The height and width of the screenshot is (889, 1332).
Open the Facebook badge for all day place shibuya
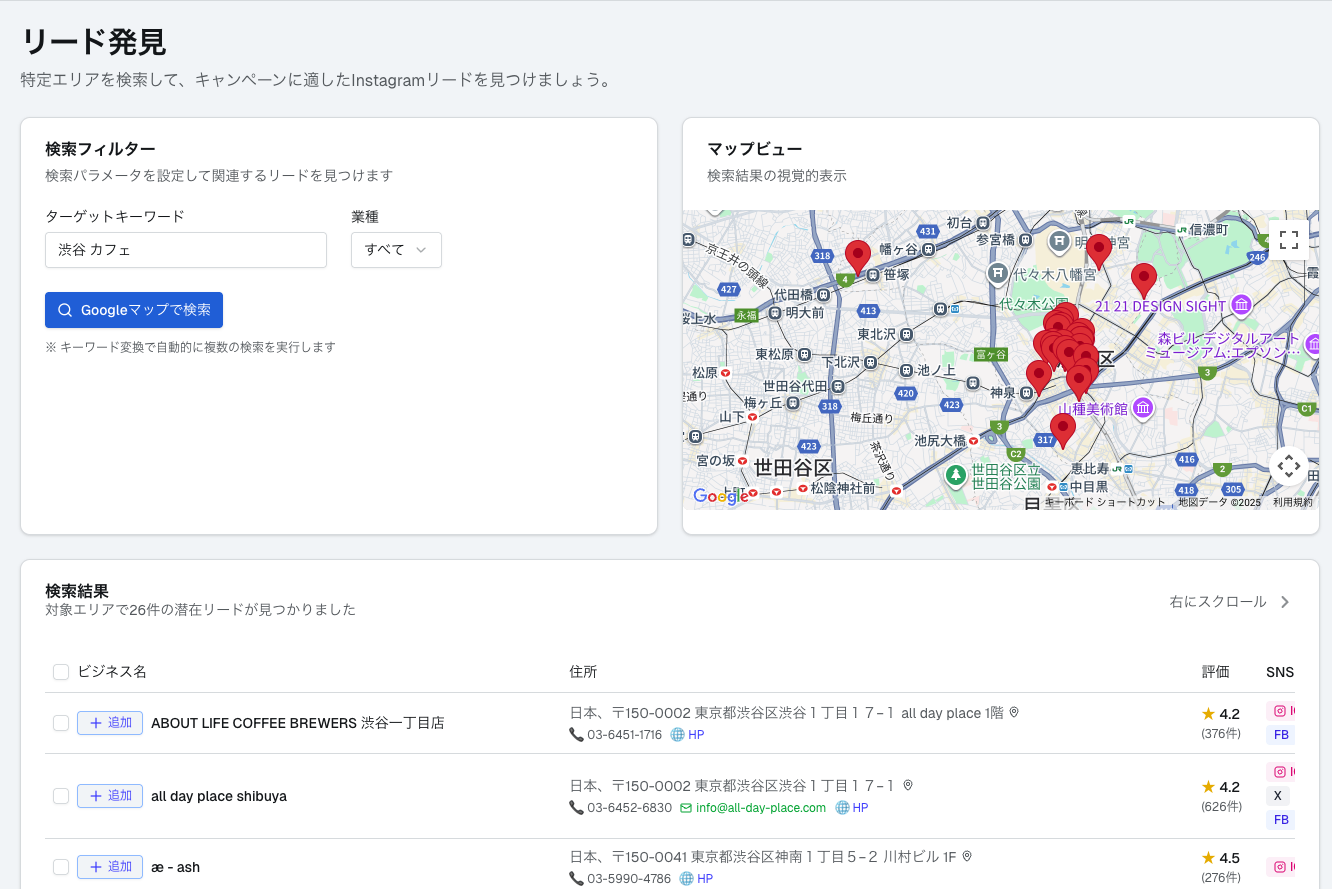[1281, 819]
